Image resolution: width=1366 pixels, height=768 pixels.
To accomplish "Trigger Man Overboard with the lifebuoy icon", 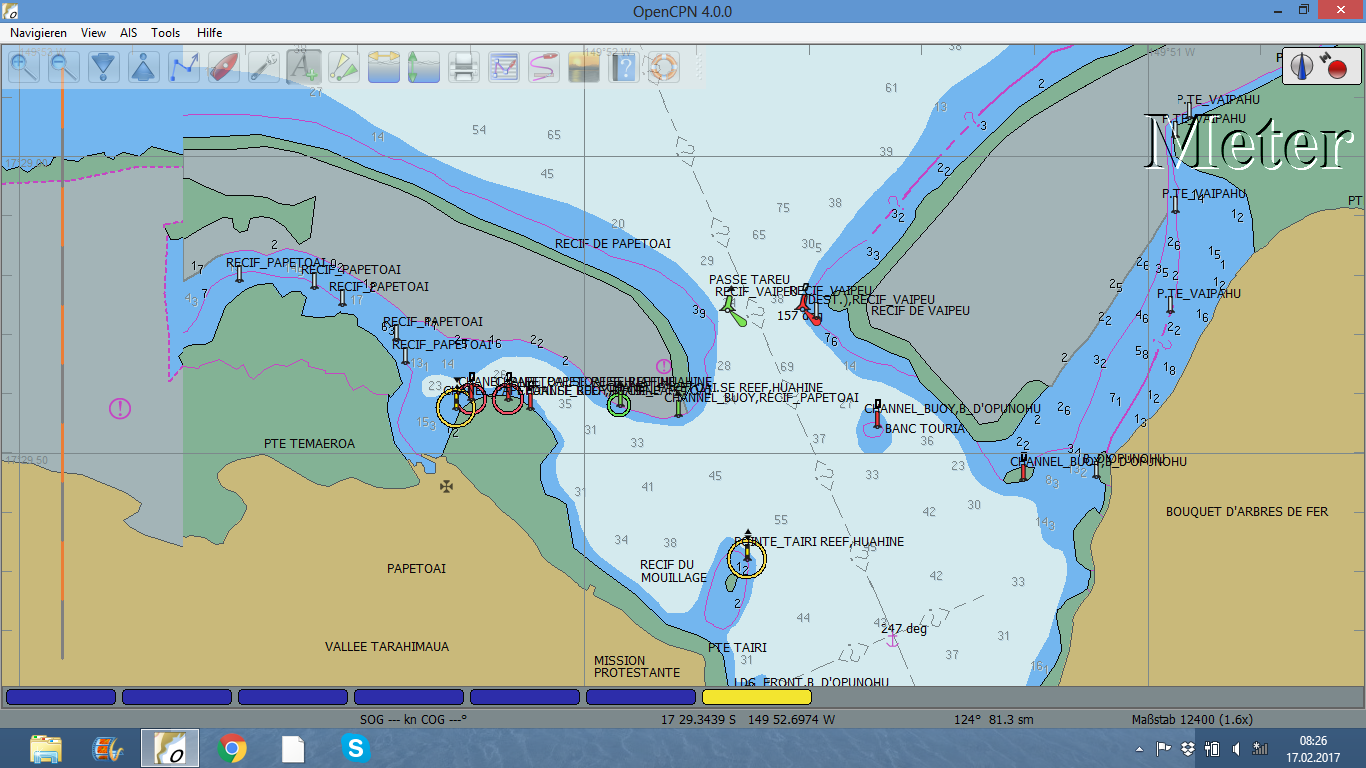I will (x=663, y=67).
